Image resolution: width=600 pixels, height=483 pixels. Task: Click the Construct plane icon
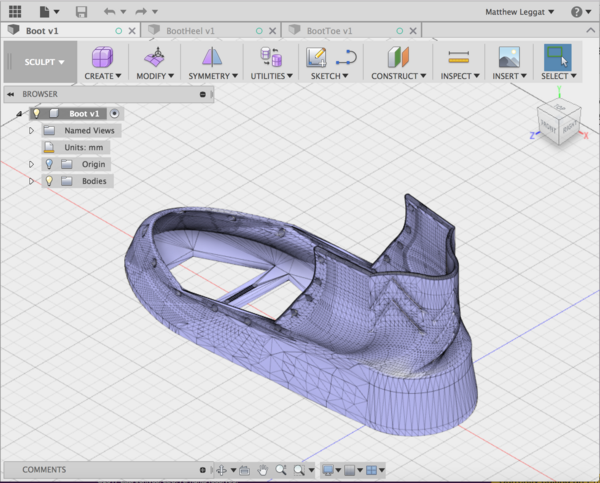(x=399, y=57)
